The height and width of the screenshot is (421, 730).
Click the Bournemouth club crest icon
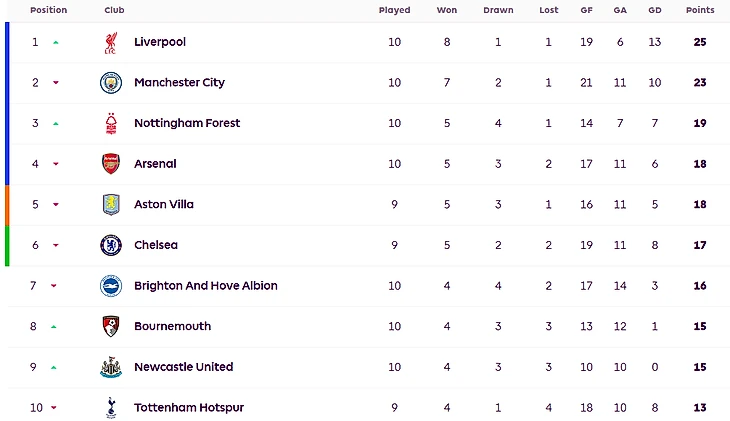pos(110,326)
